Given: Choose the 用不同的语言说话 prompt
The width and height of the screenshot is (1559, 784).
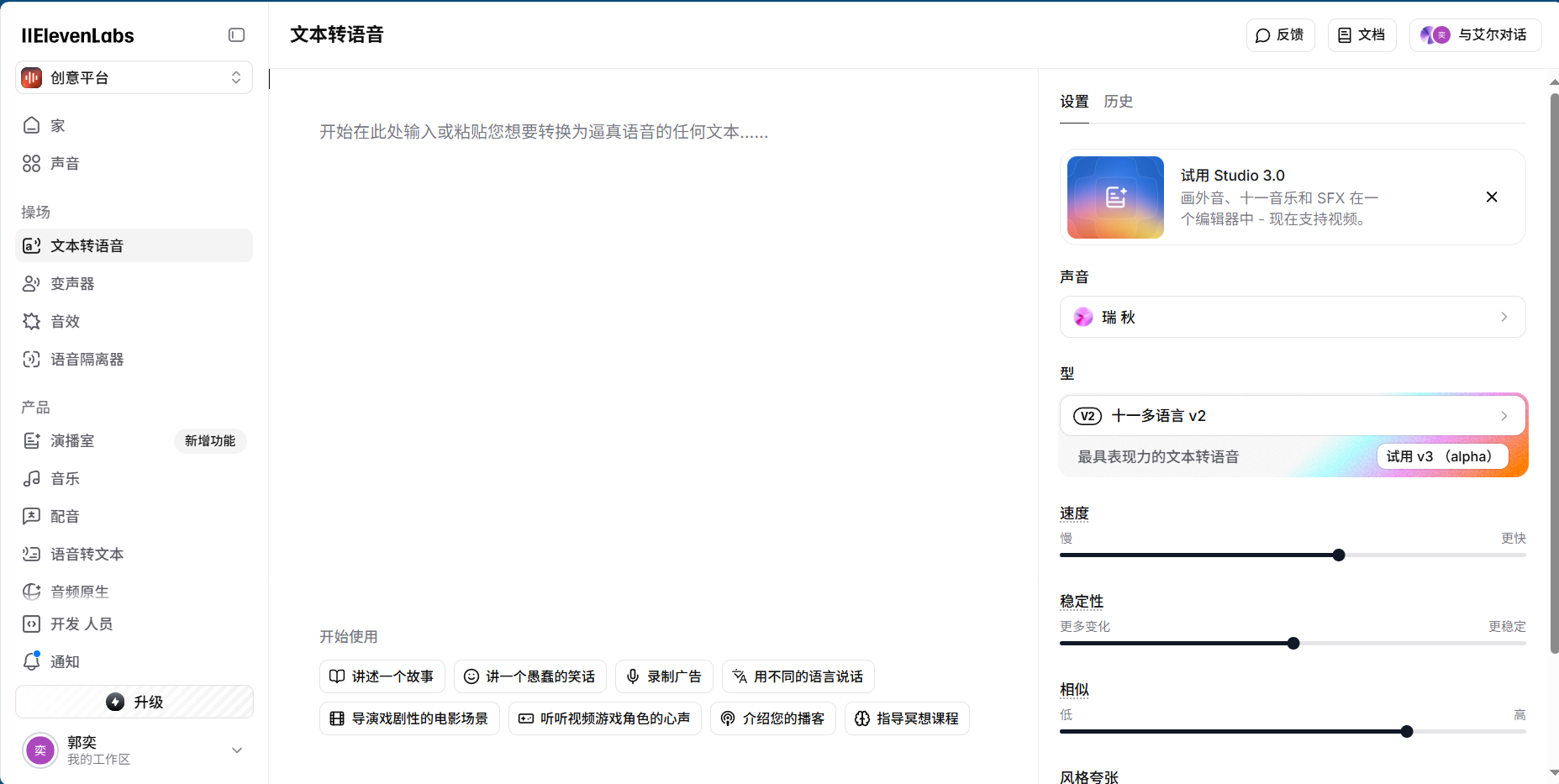Looking at the screenshot, I should 798,676.
